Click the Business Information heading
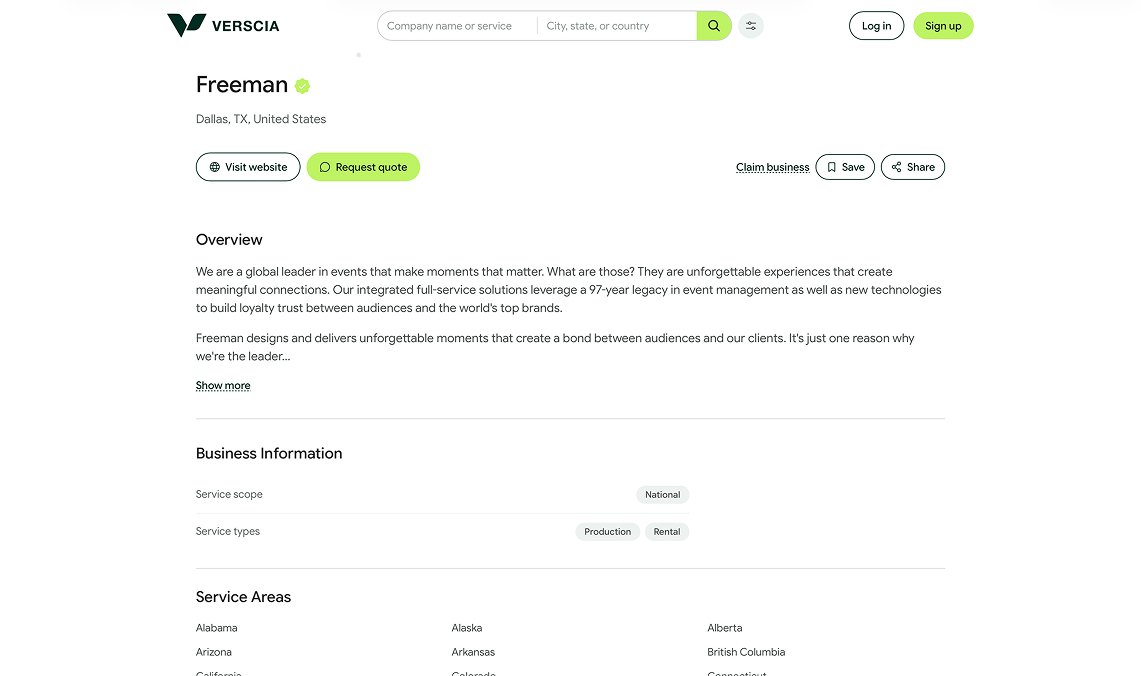Screen dimensions: 1141x676 click(x=269, y=453)
